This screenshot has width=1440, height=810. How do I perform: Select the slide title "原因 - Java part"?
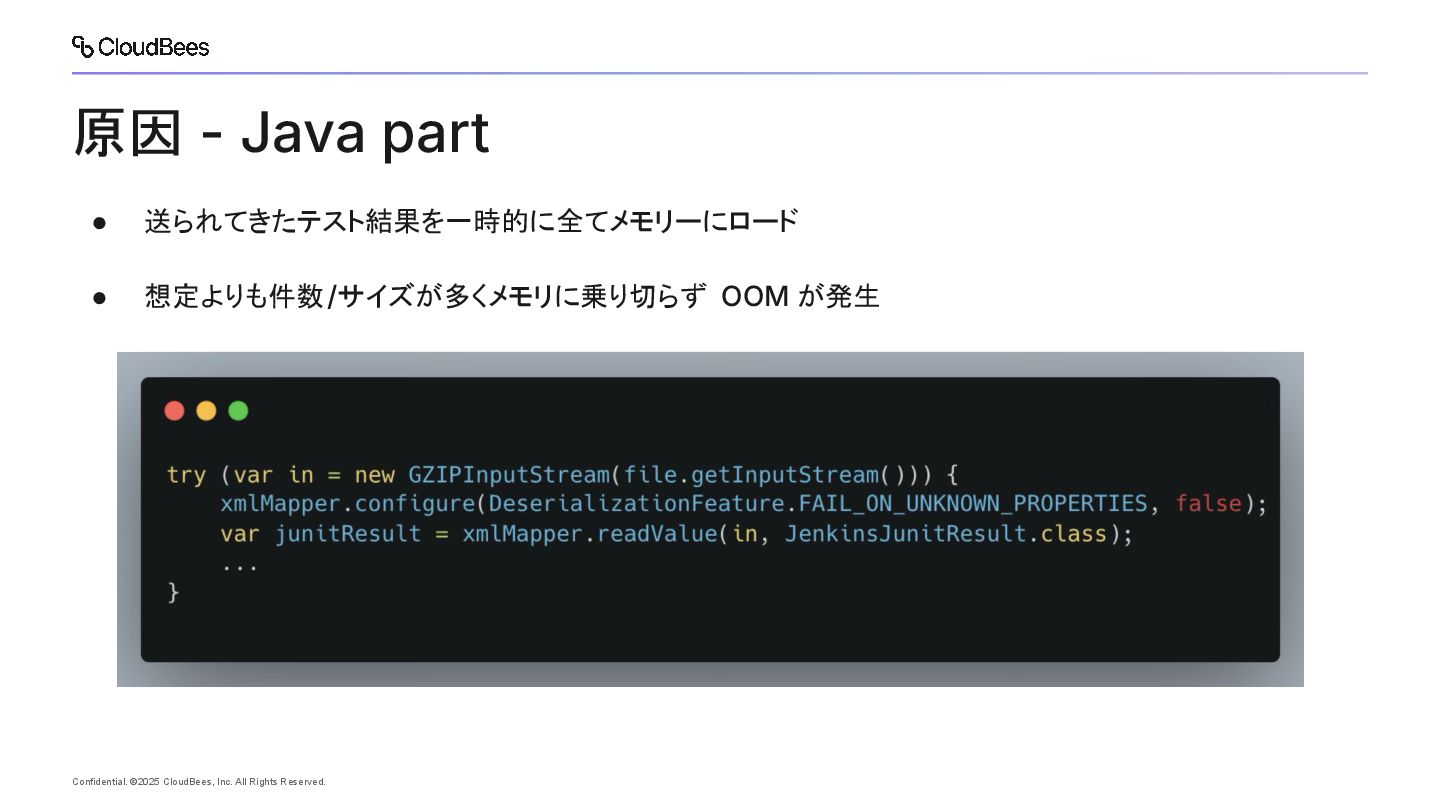tap(281, 133)
